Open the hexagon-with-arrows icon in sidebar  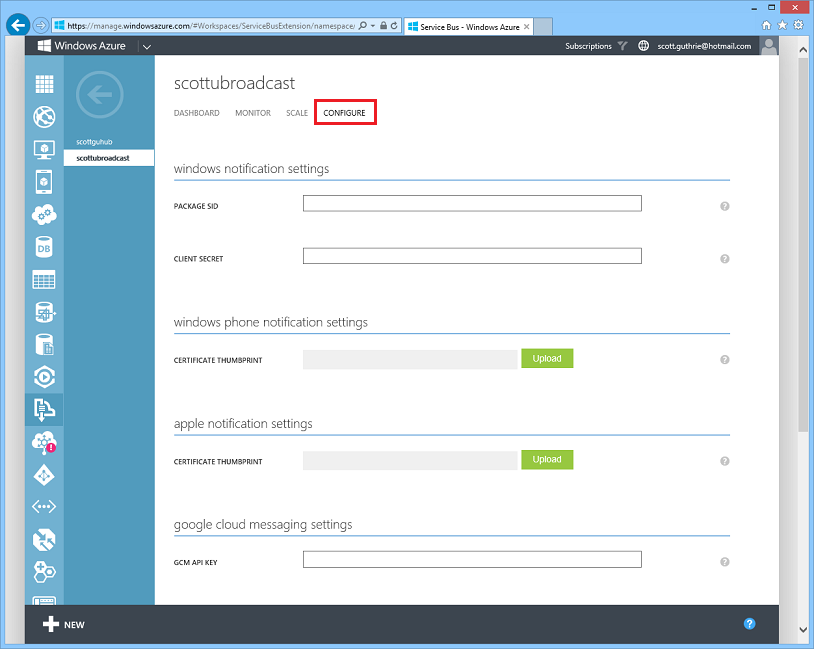pos(44,540)
